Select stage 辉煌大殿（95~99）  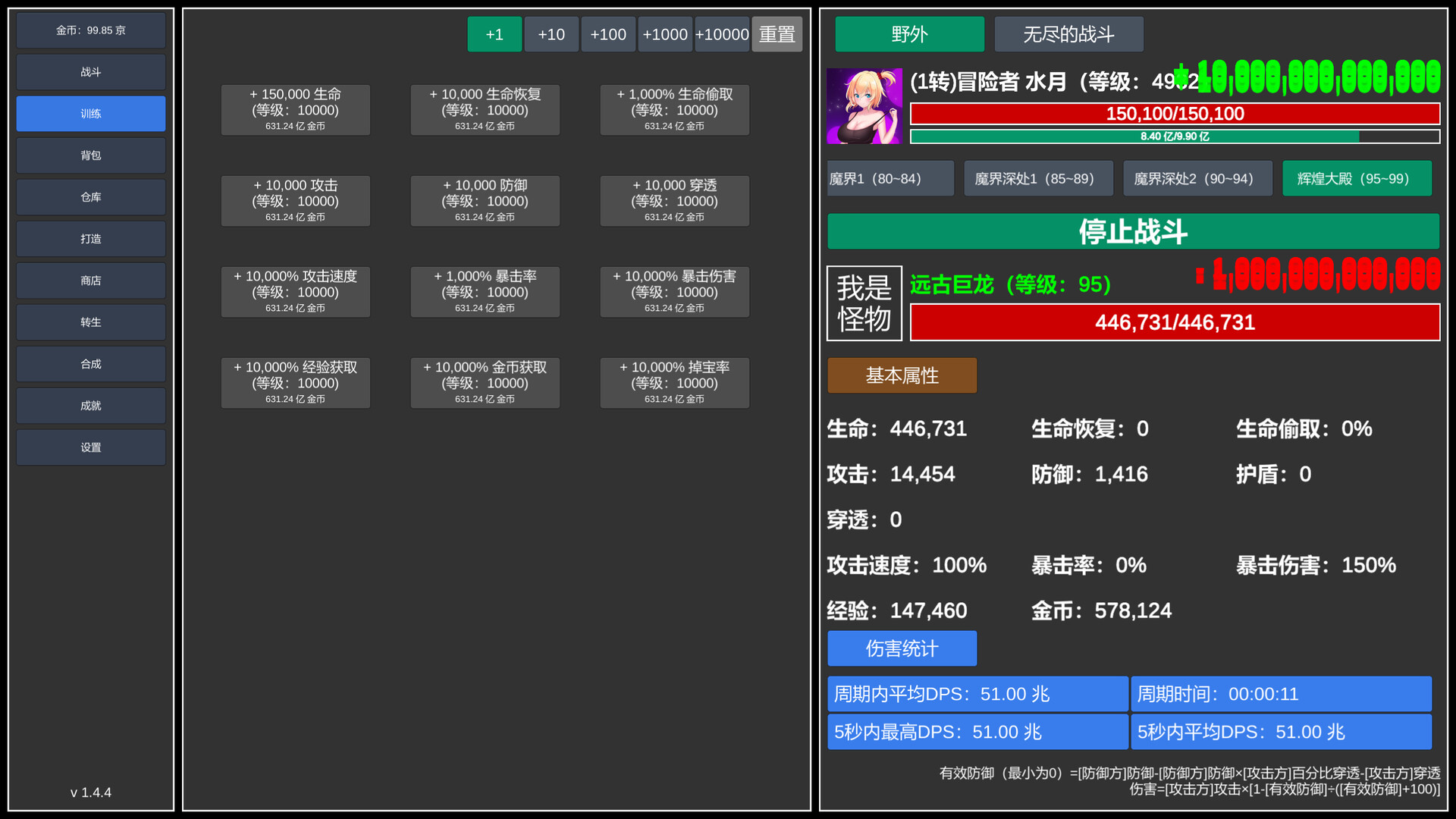pos(1357,178)
